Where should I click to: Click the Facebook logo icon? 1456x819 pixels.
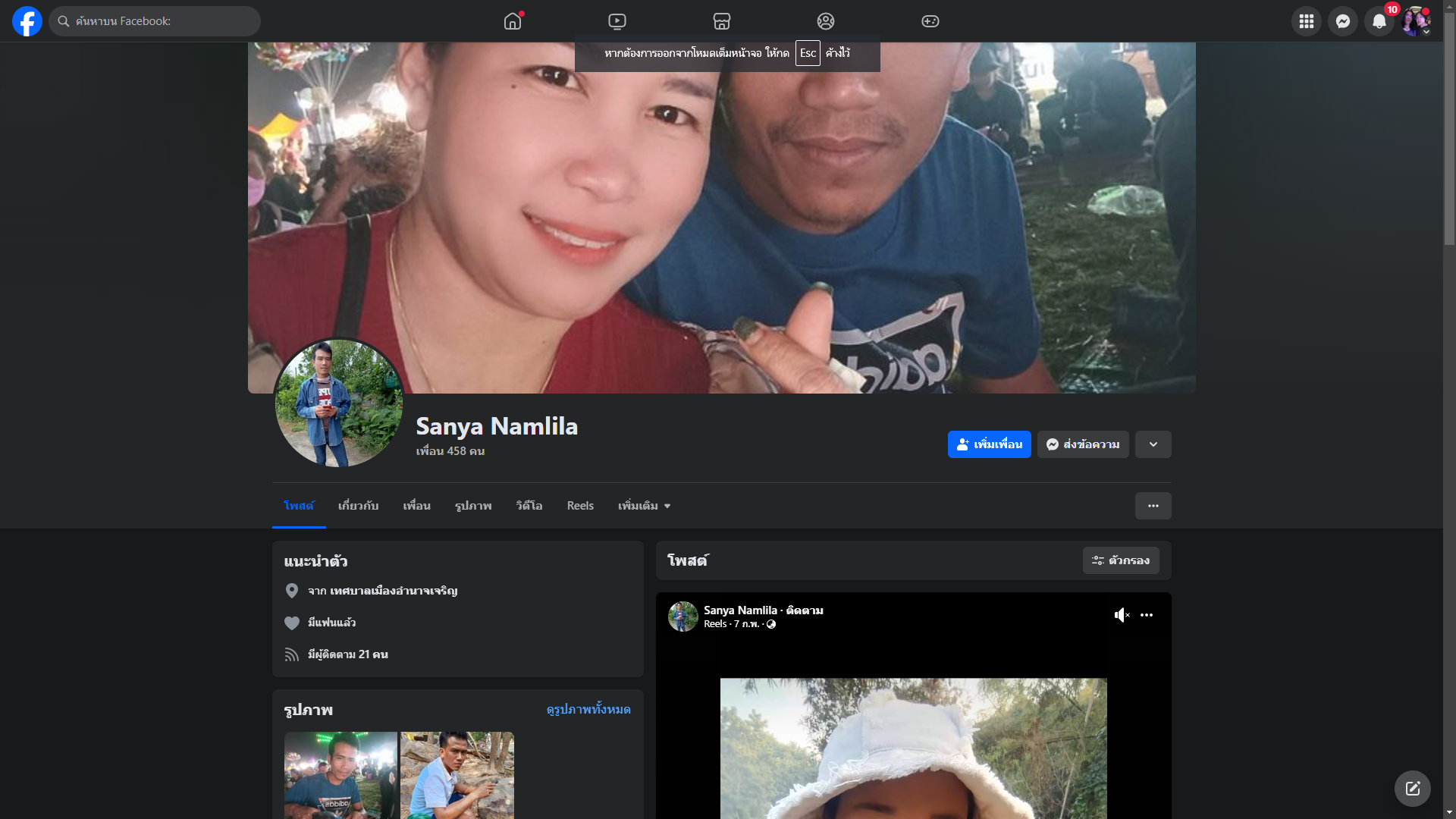click(27, 21)
